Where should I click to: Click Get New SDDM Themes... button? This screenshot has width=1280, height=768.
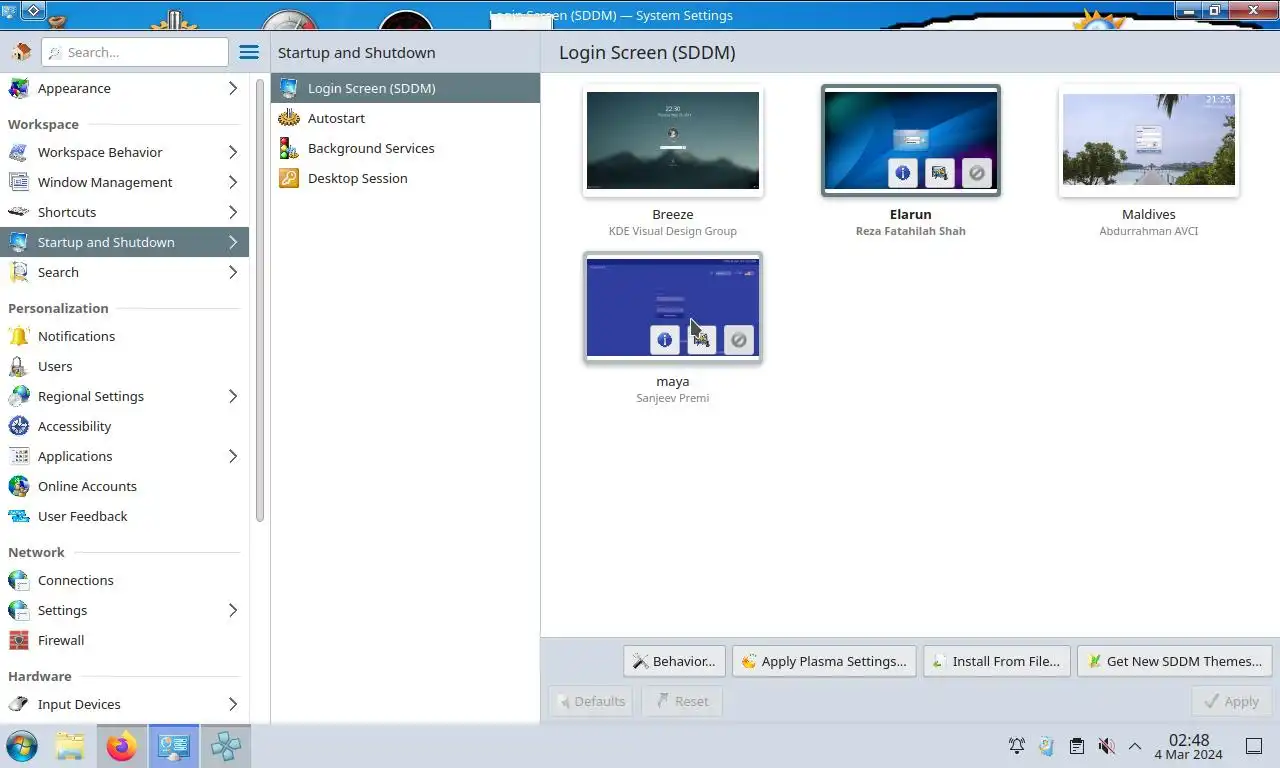point(1175,661)
